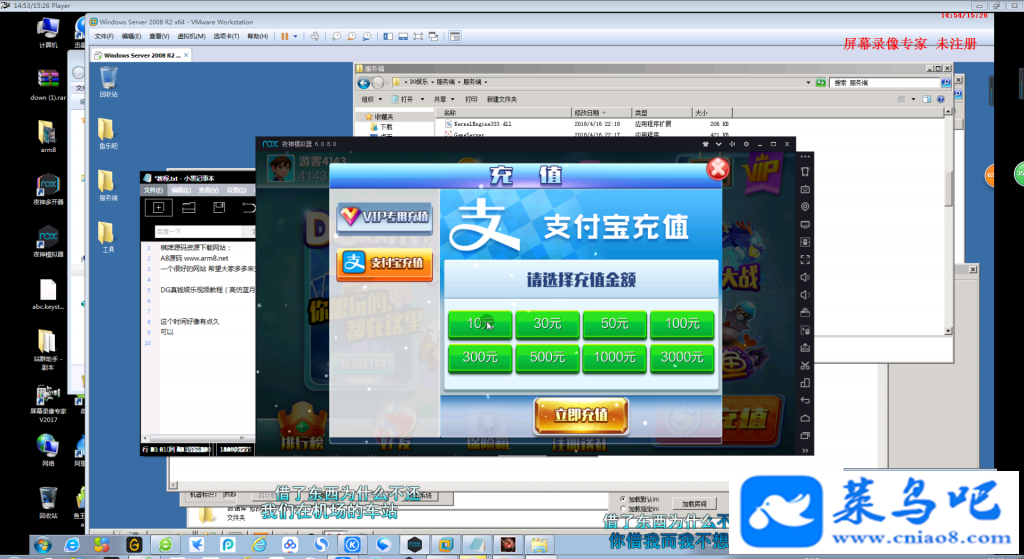Choose the 3000元 recharge amount
Image resolution: width=1024 pixels, height=559 pixels.
682,357
